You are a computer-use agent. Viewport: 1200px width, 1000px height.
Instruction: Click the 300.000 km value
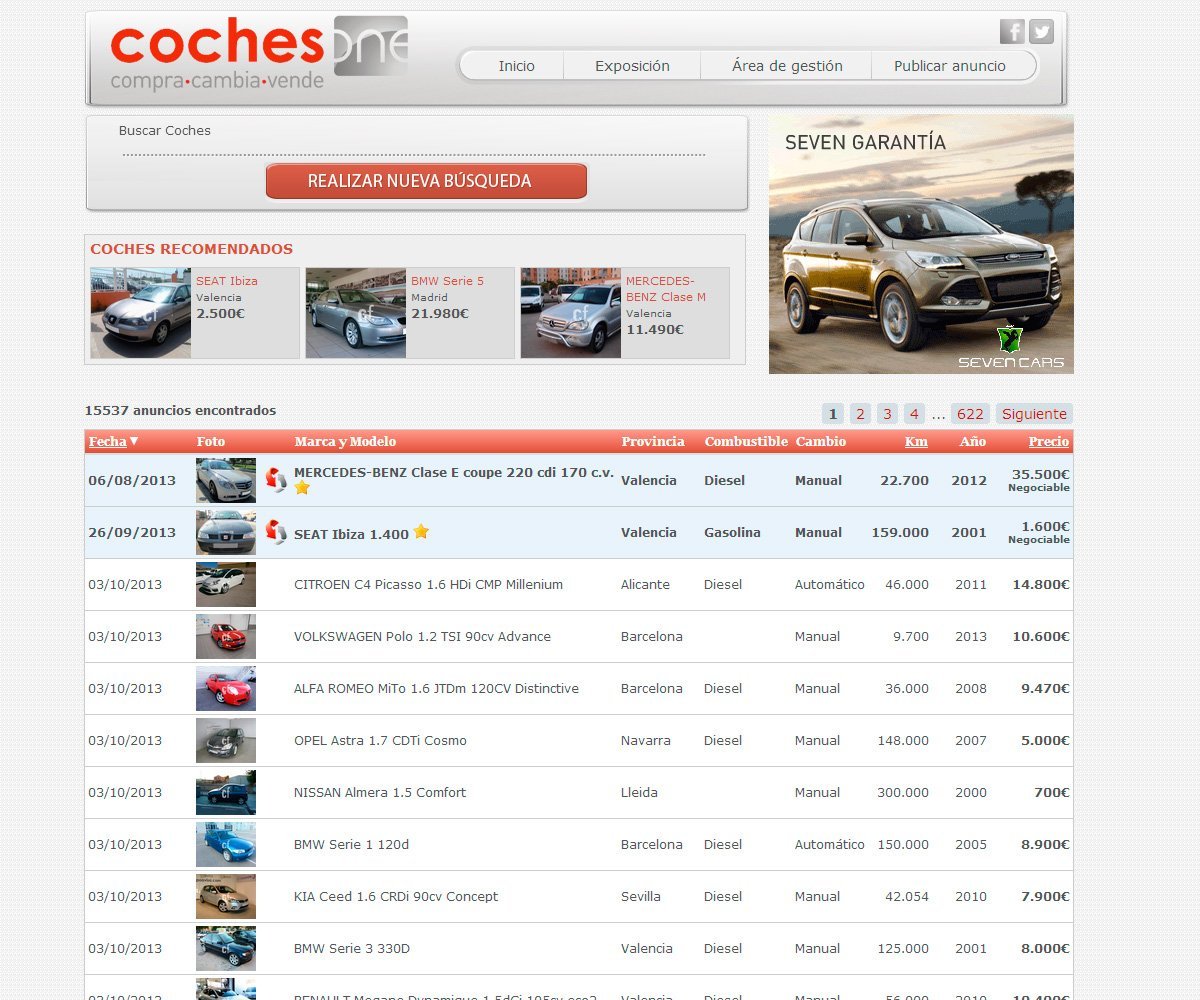click(x=903, y=792)
